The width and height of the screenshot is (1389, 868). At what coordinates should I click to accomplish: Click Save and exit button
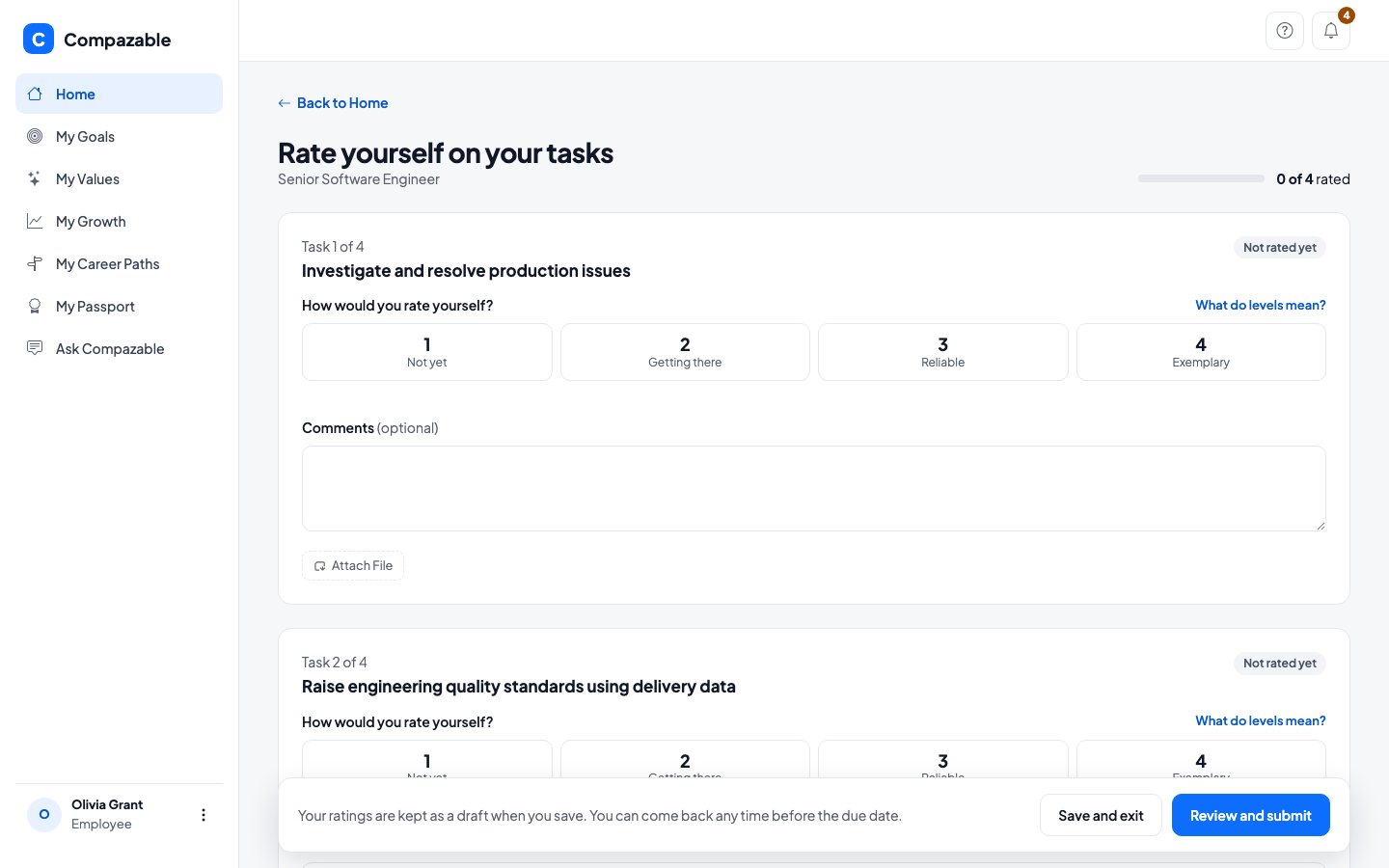(1101, 815)
